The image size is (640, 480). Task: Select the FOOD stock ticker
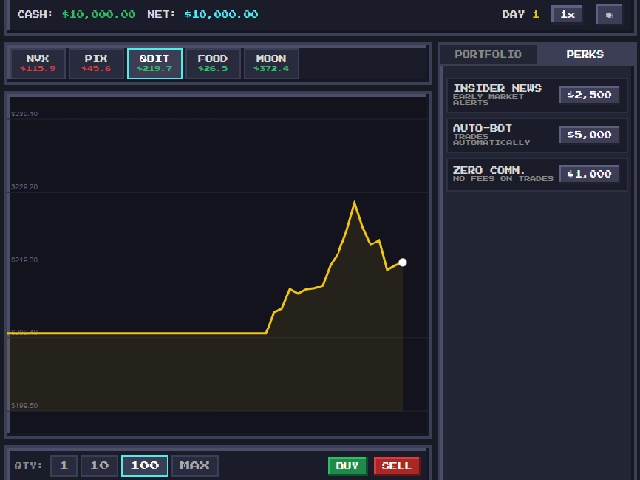click(x=213, y=63)
